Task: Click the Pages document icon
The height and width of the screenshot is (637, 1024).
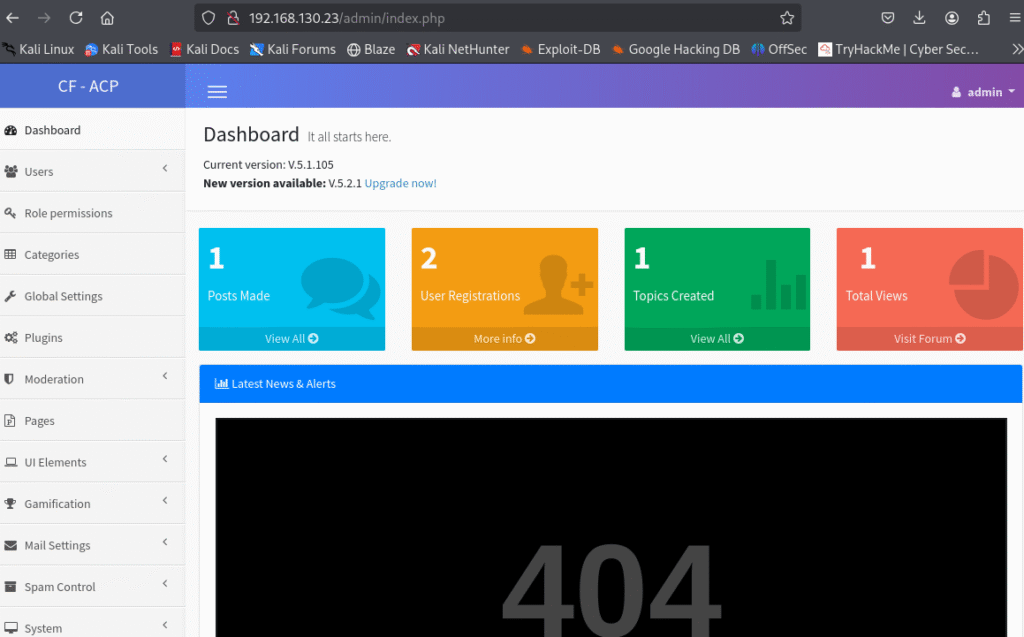Action: pyautogui.click(x=11, y=421)
